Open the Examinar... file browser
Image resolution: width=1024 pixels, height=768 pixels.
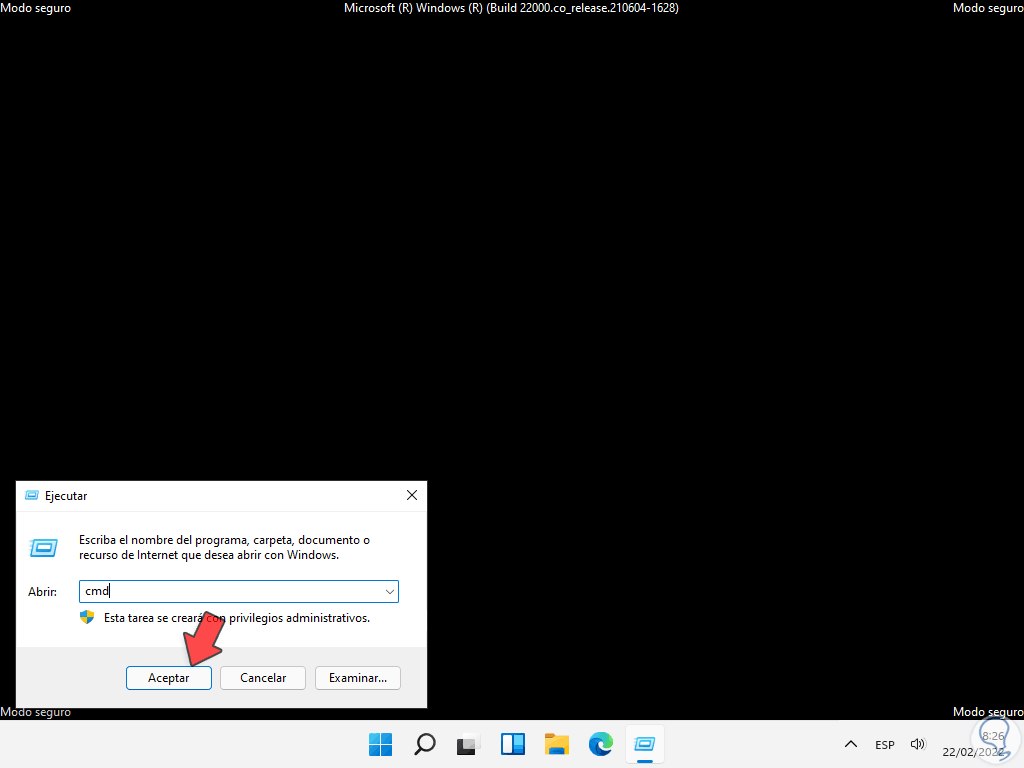tap(357, 678)
